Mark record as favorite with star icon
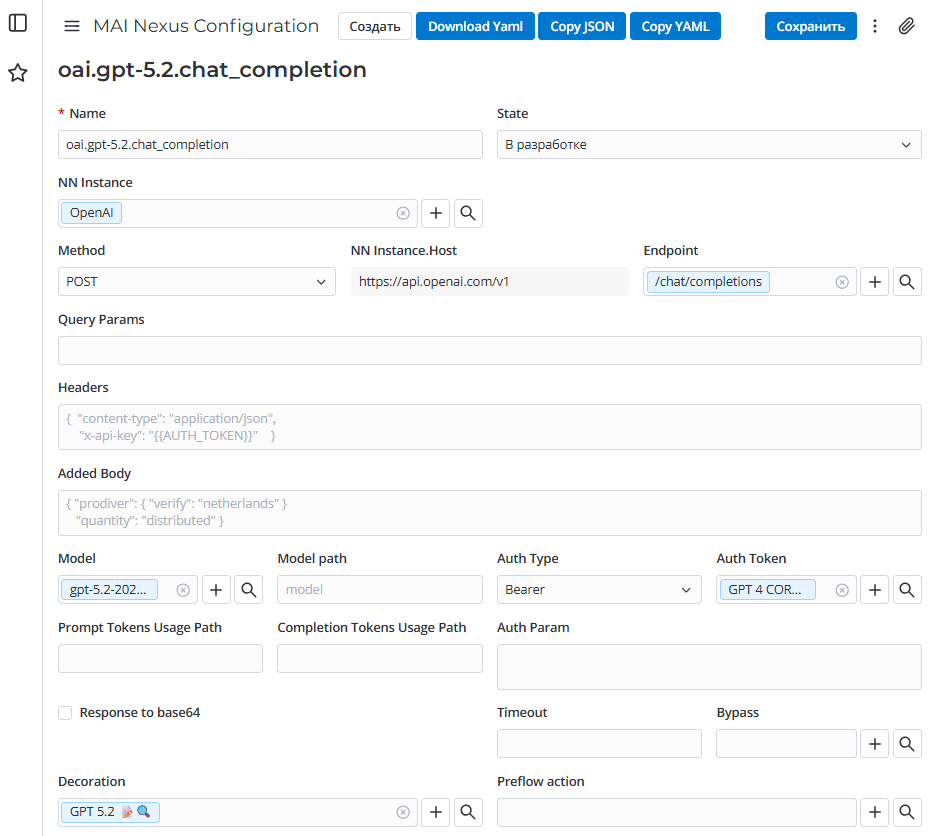Screen dimensions: 933x836 point(18,73)
